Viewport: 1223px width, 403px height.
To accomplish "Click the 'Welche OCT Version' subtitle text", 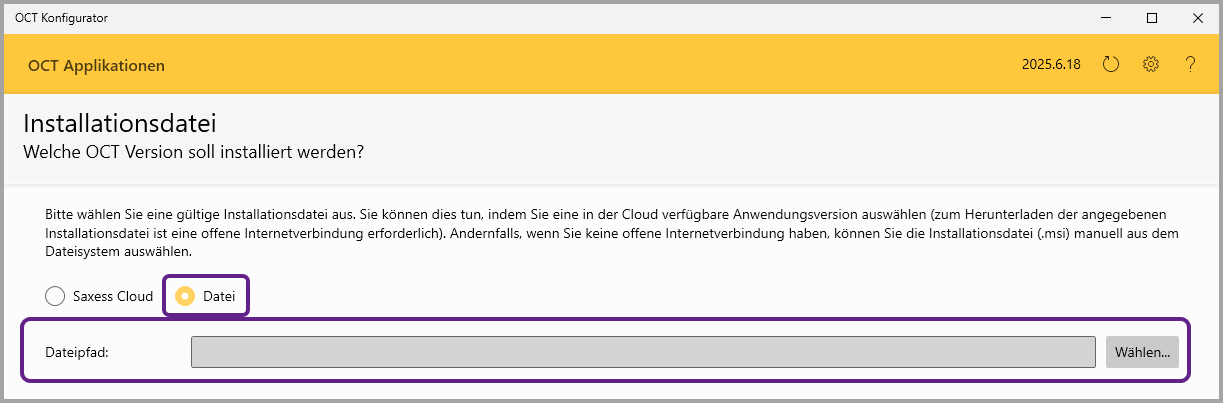I will pos(193,153).
